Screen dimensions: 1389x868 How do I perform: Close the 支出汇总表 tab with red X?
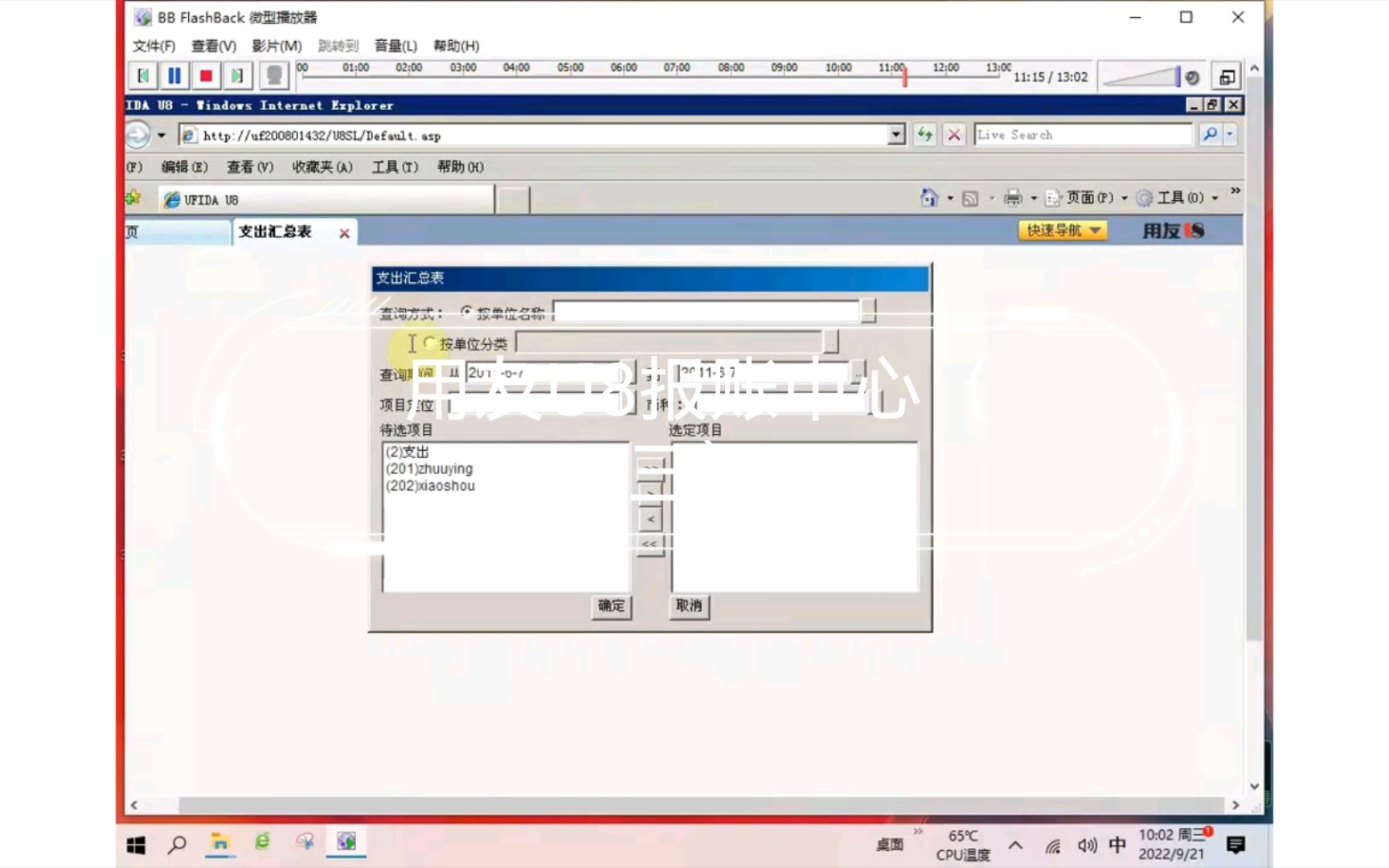tap(344, 233)
